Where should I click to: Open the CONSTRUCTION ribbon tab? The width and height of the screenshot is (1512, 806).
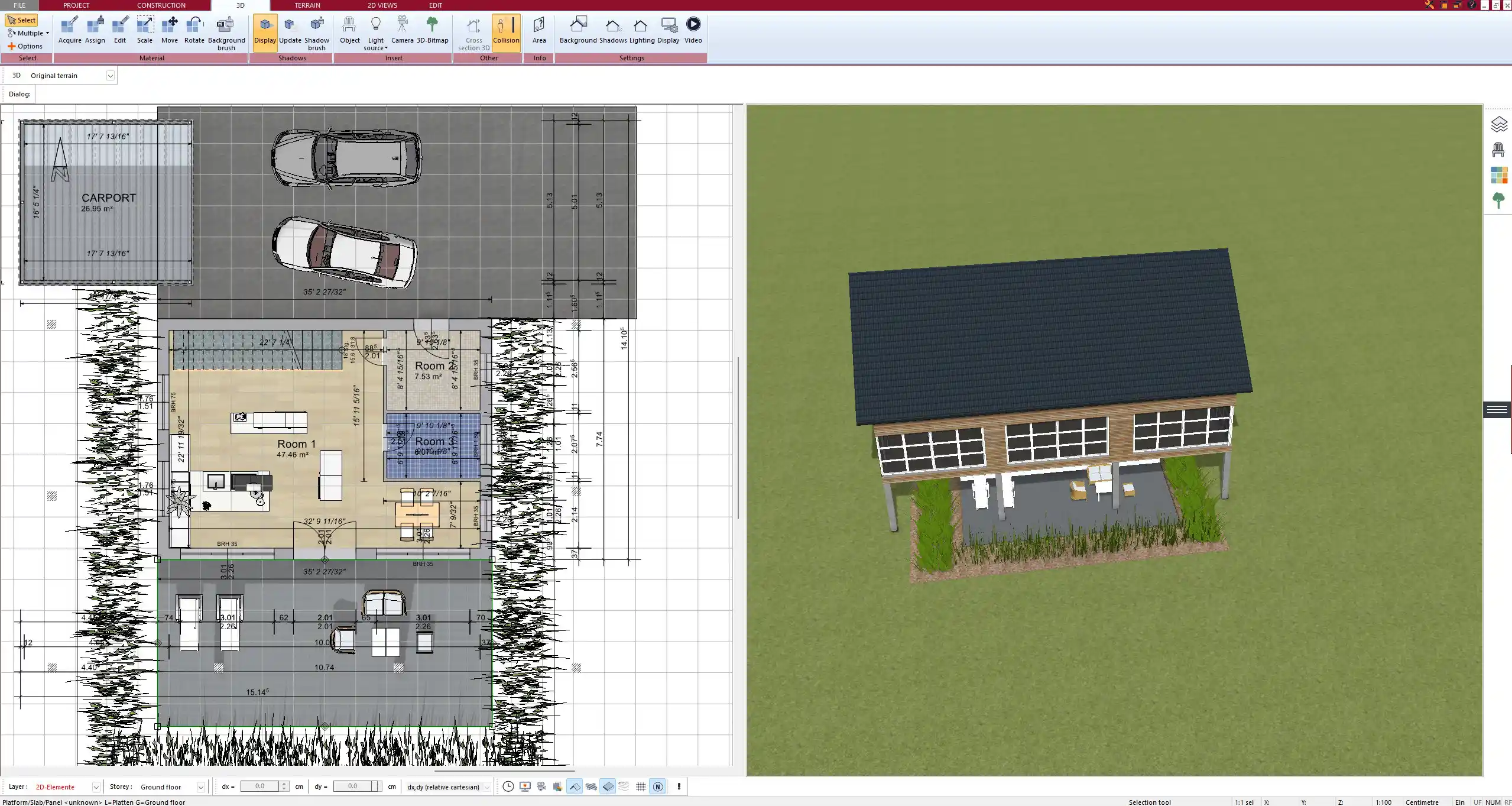pyautogui.click(x=161, y=5)
